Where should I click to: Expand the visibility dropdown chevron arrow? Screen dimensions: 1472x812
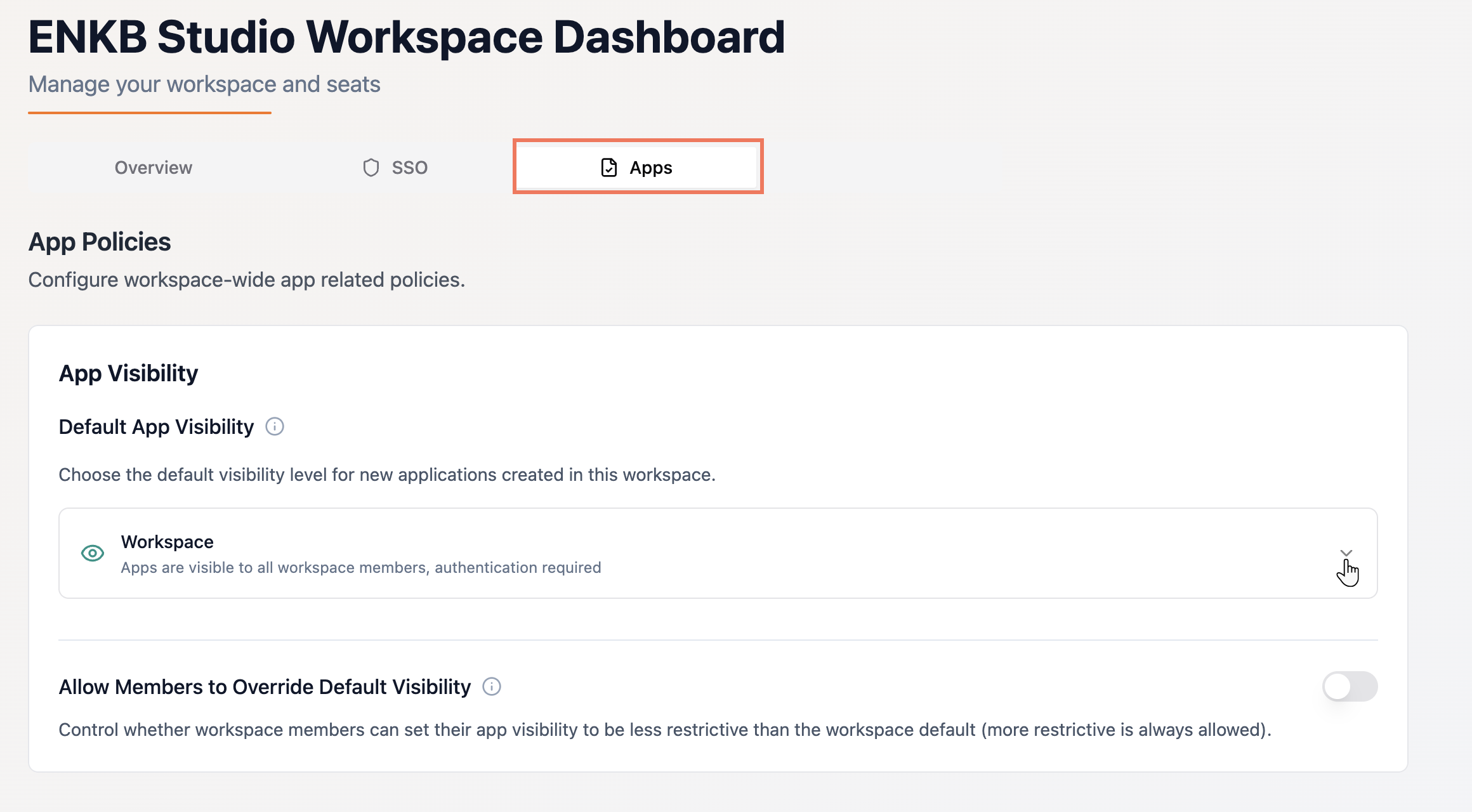[x=1346, y=553]
